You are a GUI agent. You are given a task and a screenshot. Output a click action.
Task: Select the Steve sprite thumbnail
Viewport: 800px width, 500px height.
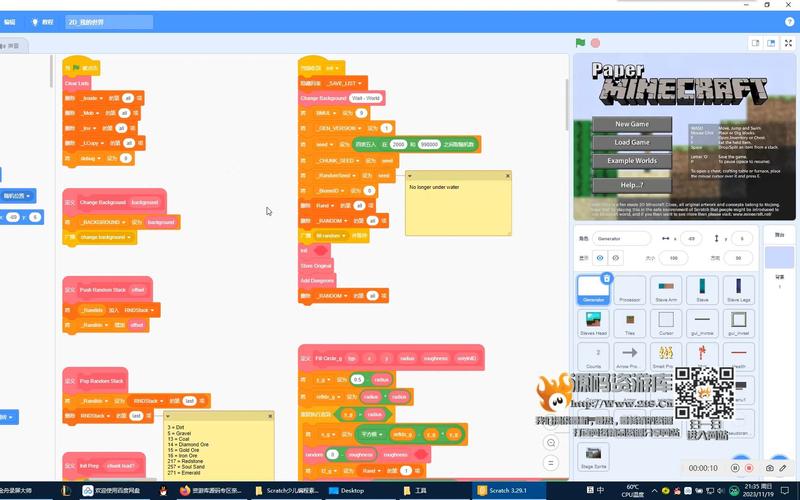[x=703, y=290]
